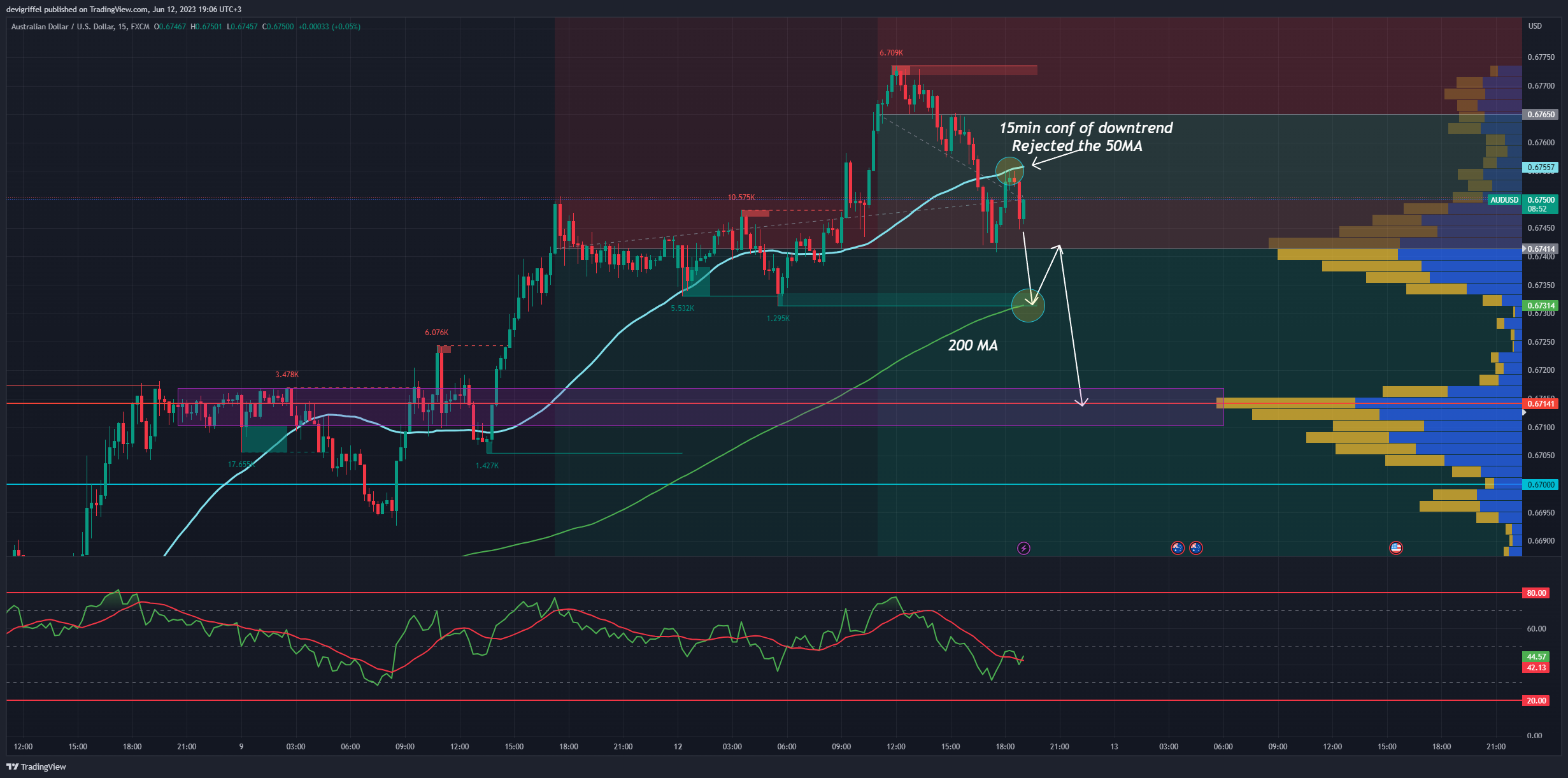Click the 5.532K volume label
This screenshot has height=778, width=1568.
pos(682,308)
